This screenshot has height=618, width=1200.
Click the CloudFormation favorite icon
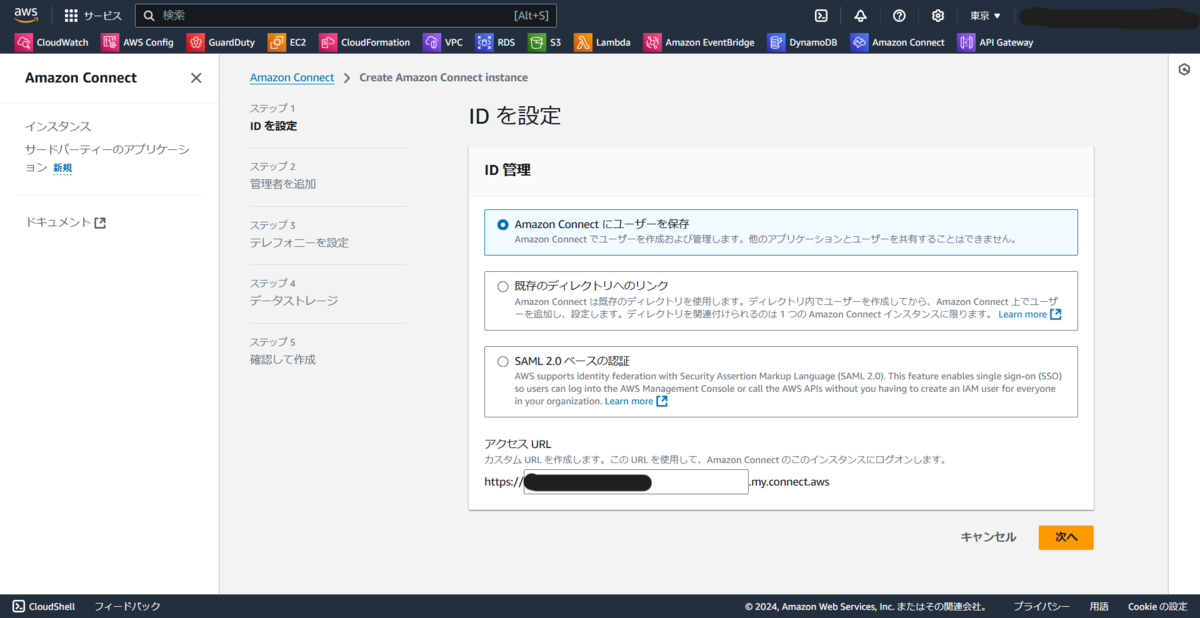tap(327, 42)
